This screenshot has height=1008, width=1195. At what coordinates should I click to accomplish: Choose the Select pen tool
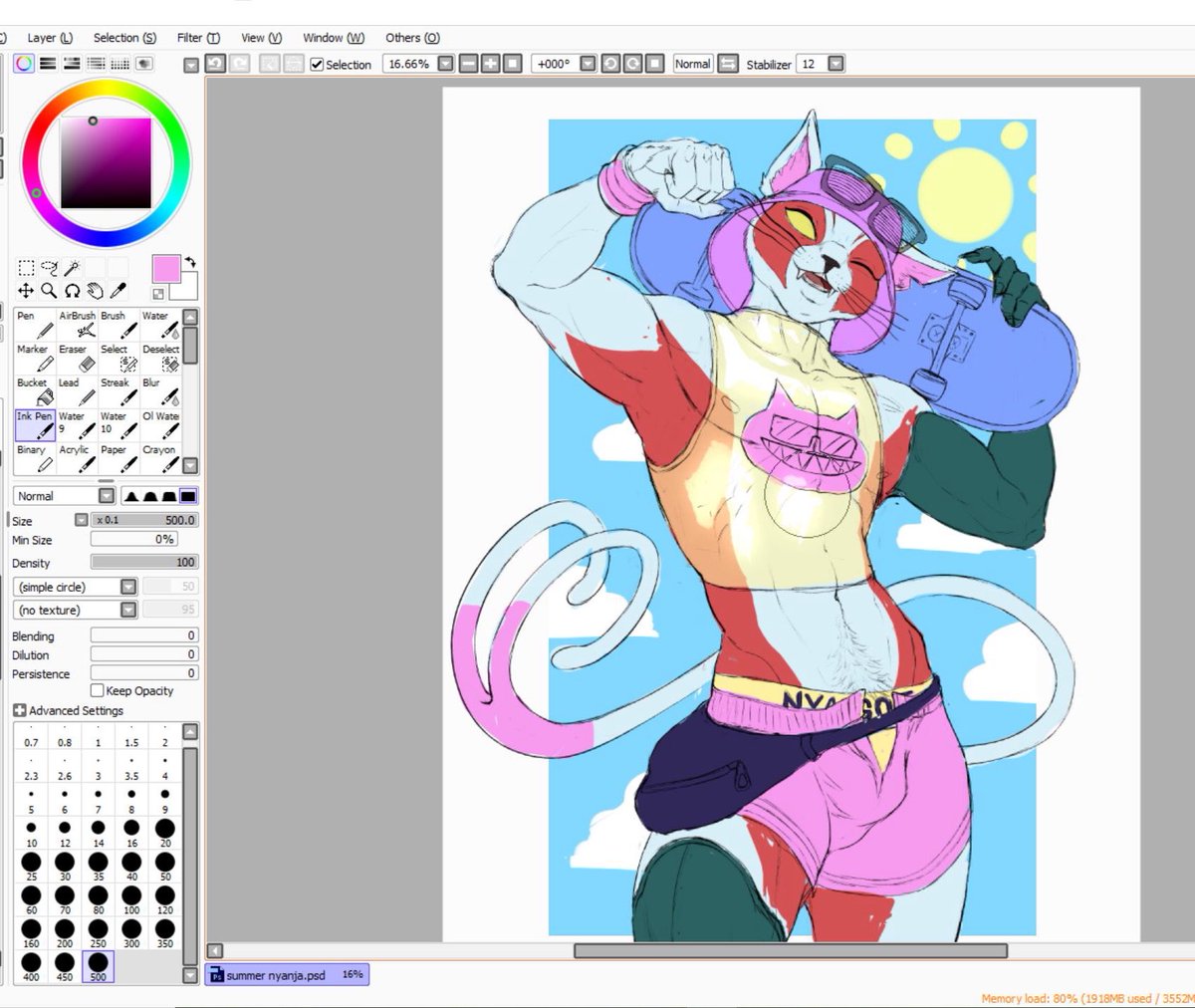(x=119, y=359)
